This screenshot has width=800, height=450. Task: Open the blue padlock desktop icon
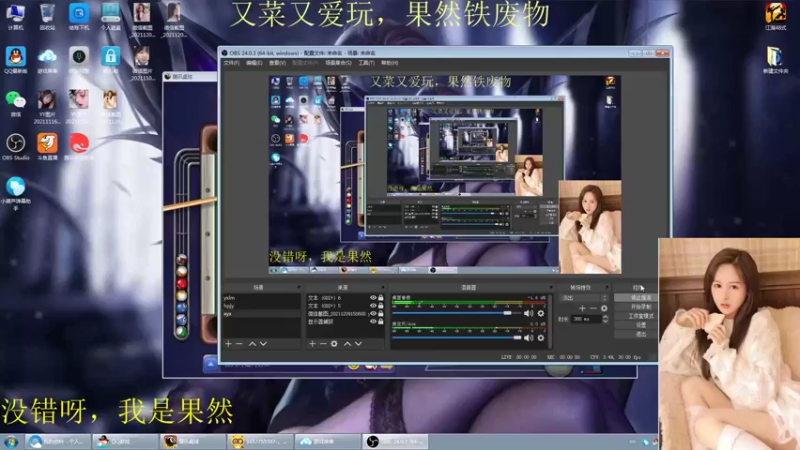tap(110, 58)
